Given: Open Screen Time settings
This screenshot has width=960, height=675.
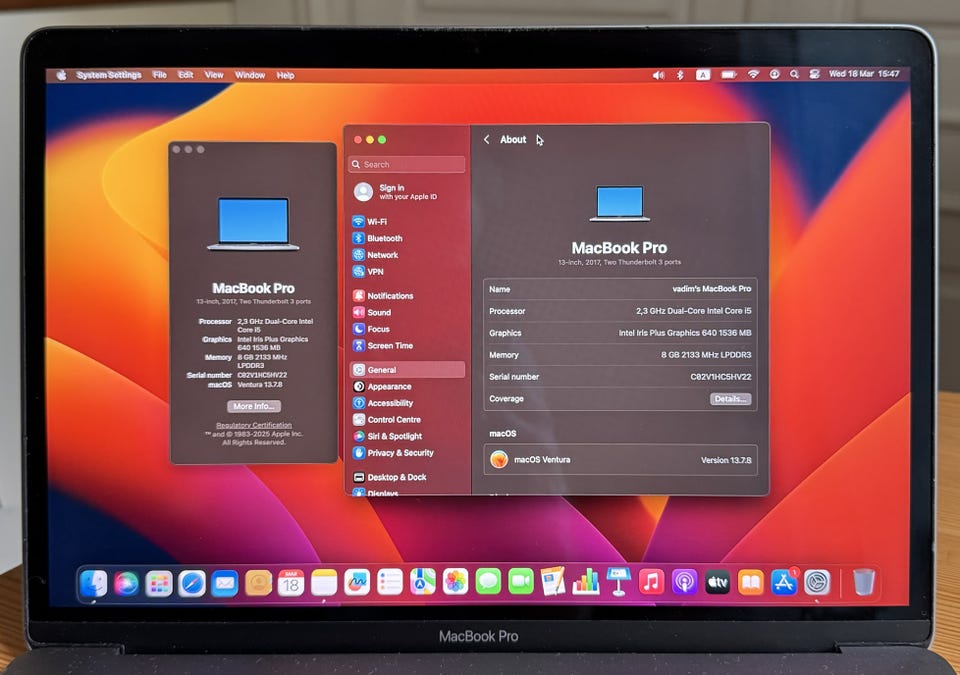Looking at the screenshot, I should pyautogui.click(x=383, y=345).
